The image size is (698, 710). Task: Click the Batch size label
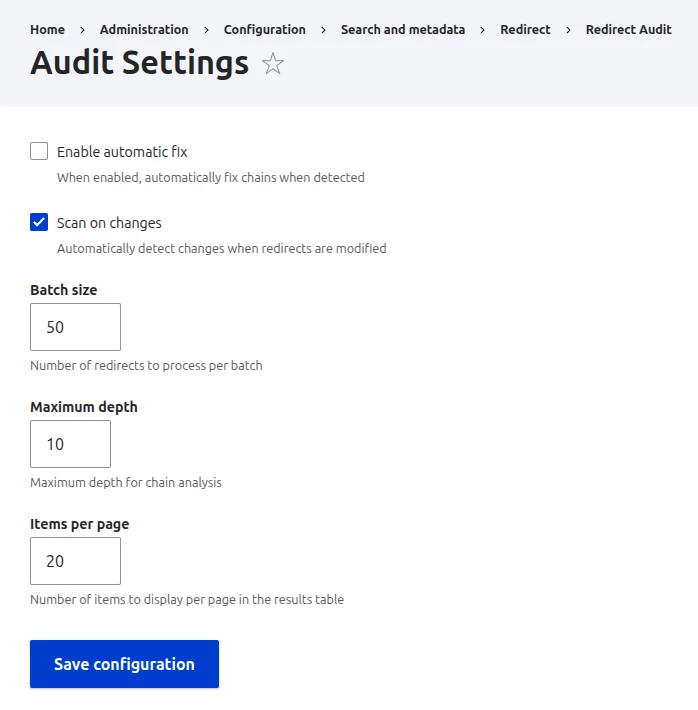click(63, 290)
